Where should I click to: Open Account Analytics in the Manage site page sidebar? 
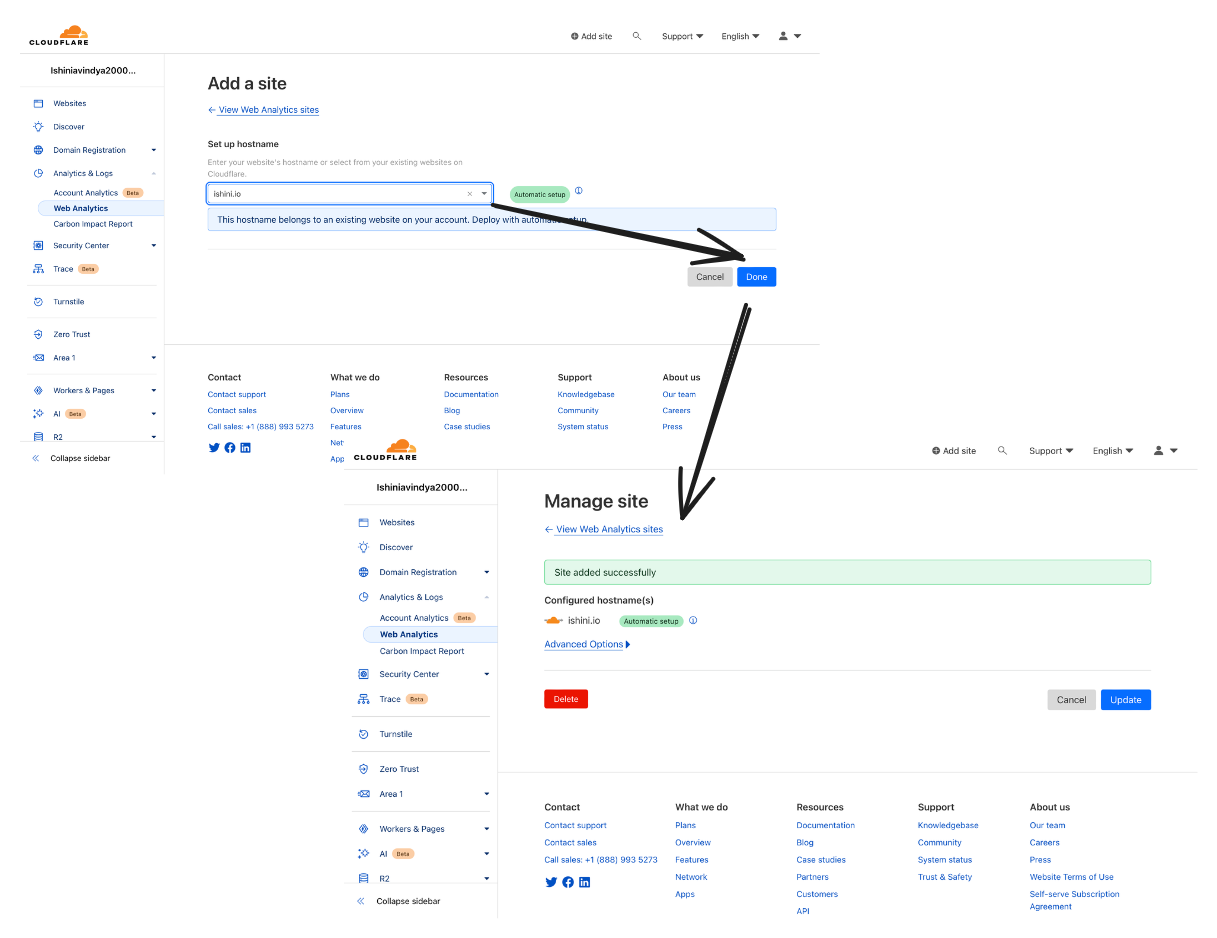tap(414, 618)
